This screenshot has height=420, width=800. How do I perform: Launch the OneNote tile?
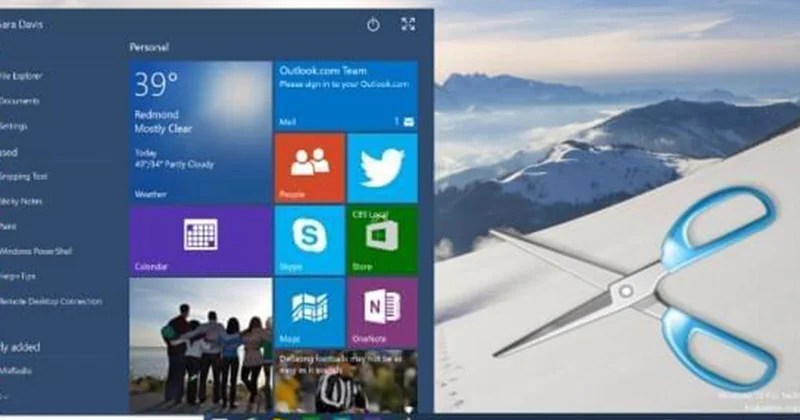click(383, 313)
